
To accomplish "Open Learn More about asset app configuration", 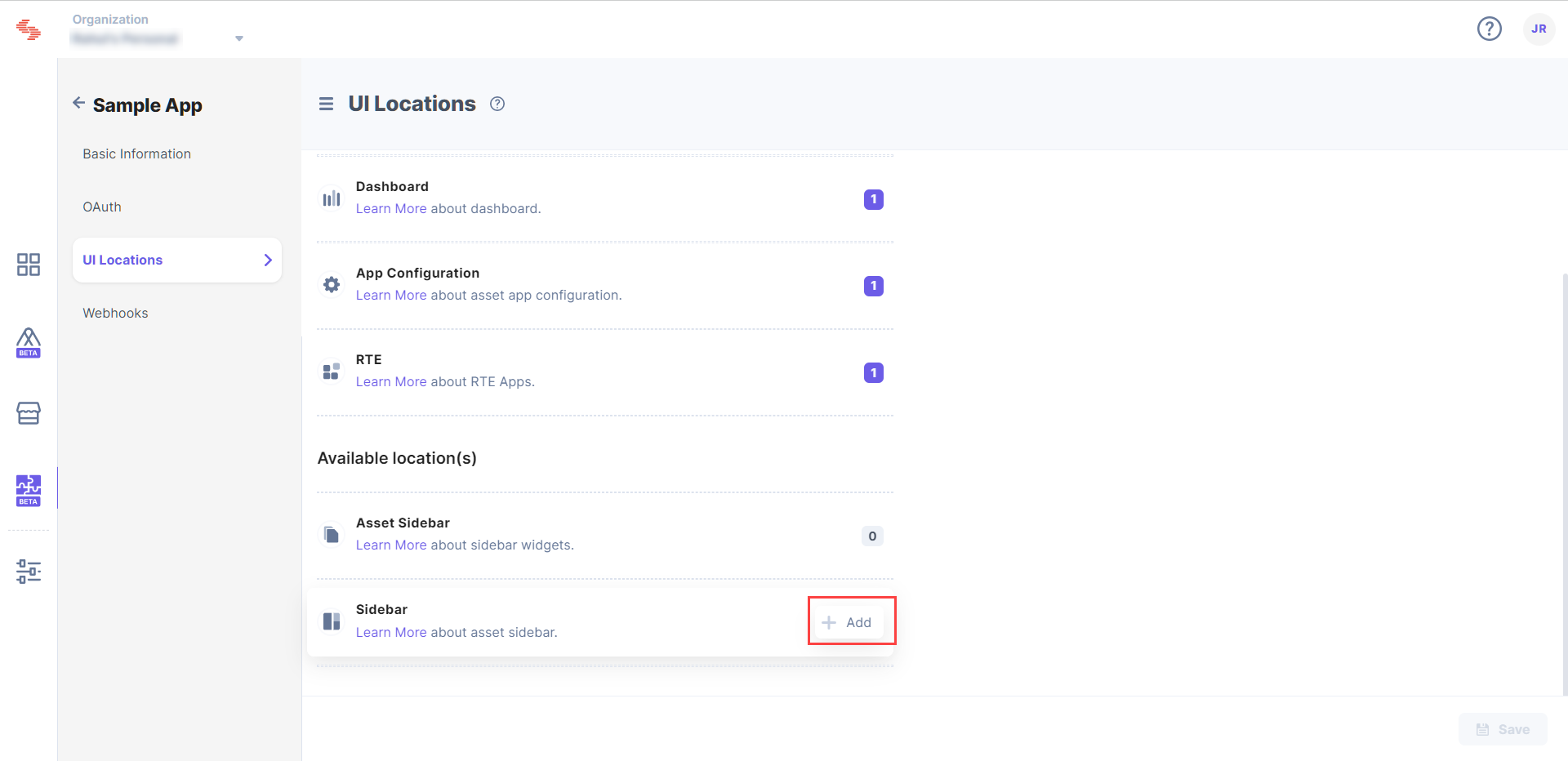I will tap(391, 295).
